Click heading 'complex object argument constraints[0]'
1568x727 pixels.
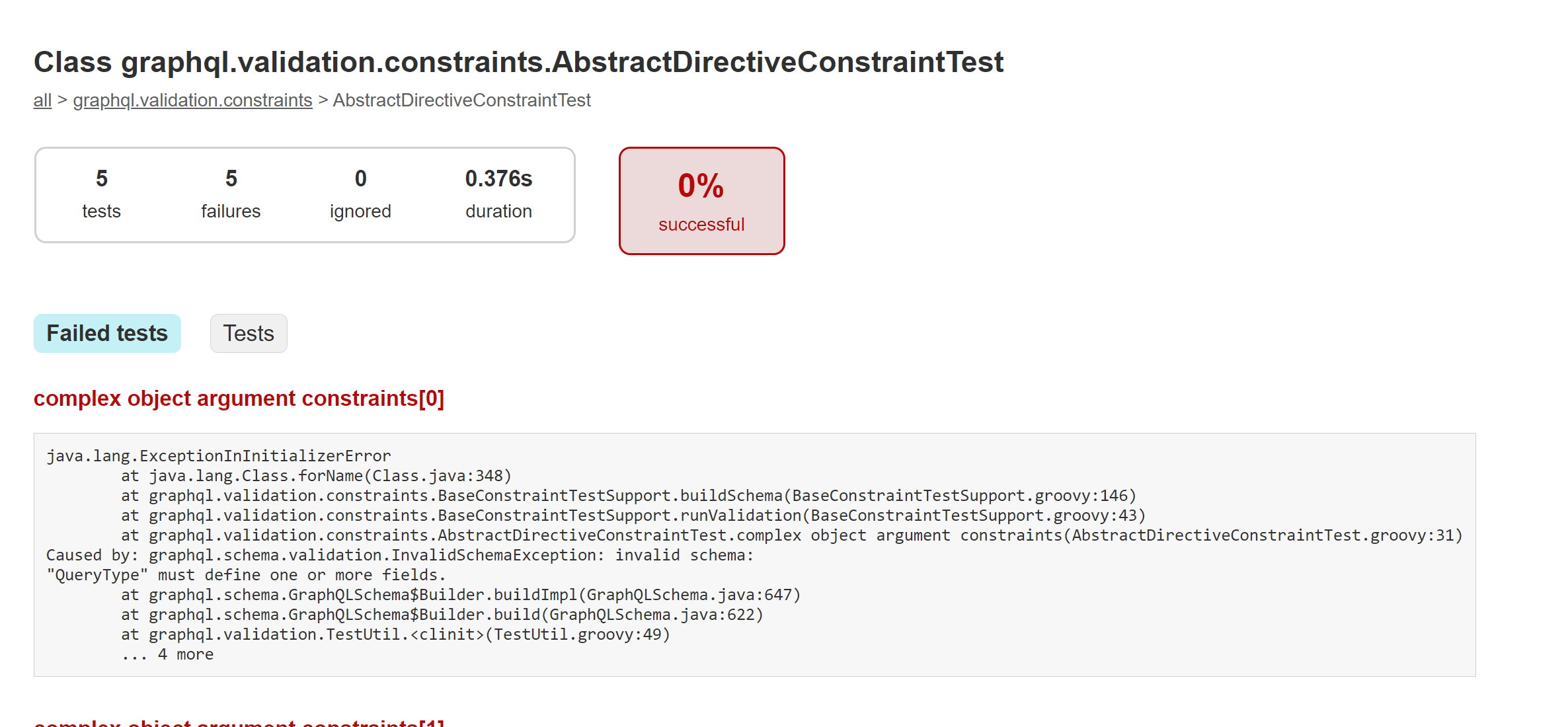point(239,399)
